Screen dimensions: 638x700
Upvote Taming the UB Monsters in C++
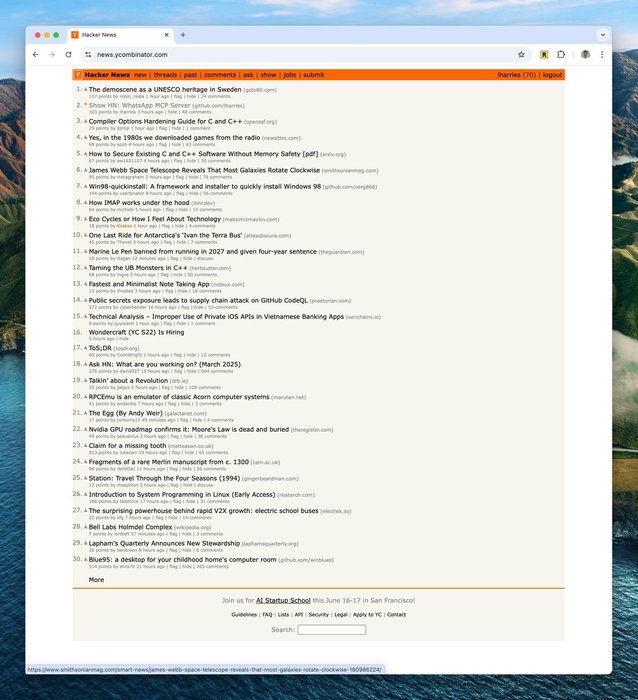[86, 268]
